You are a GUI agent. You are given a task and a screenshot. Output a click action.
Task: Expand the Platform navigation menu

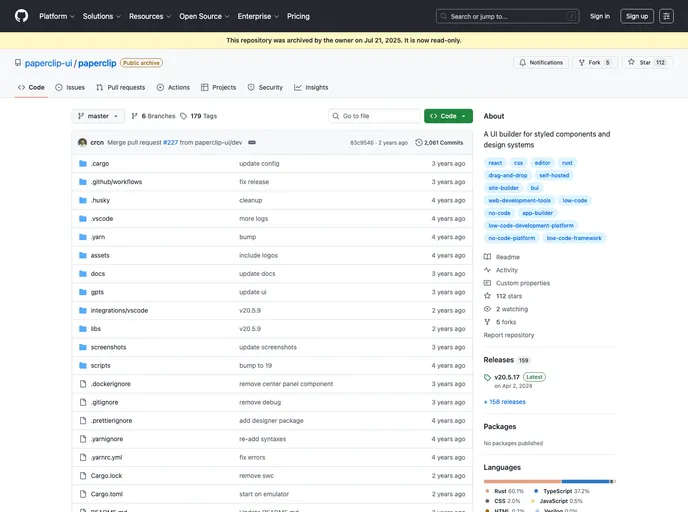[56, 16]
